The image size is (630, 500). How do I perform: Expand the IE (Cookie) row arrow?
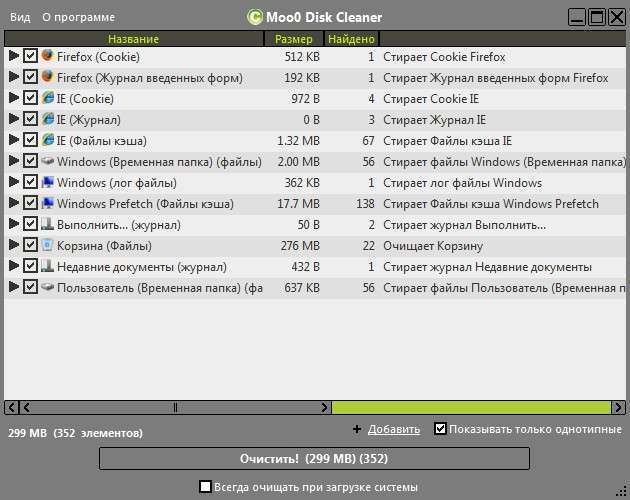[14, 98]
